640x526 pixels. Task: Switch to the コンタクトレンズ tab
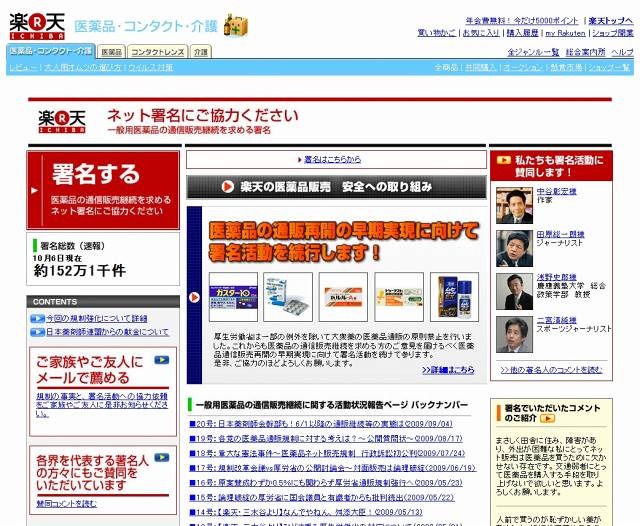[158, 52]
